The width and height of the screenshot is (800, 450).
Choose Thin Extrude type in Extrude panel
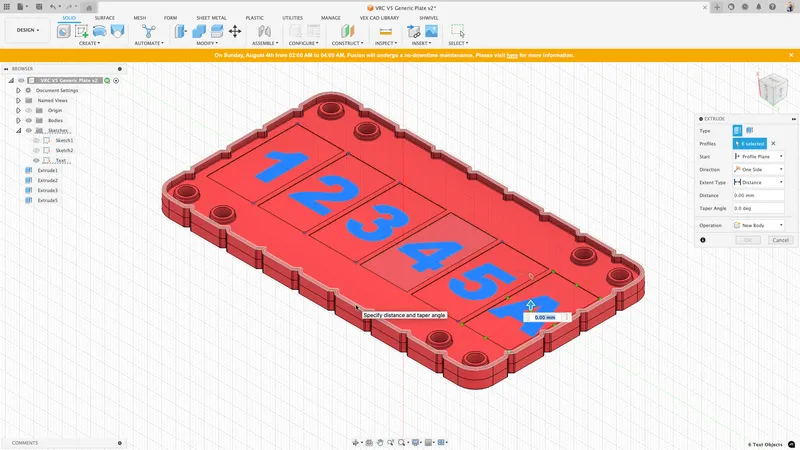(x=750, y=131)
